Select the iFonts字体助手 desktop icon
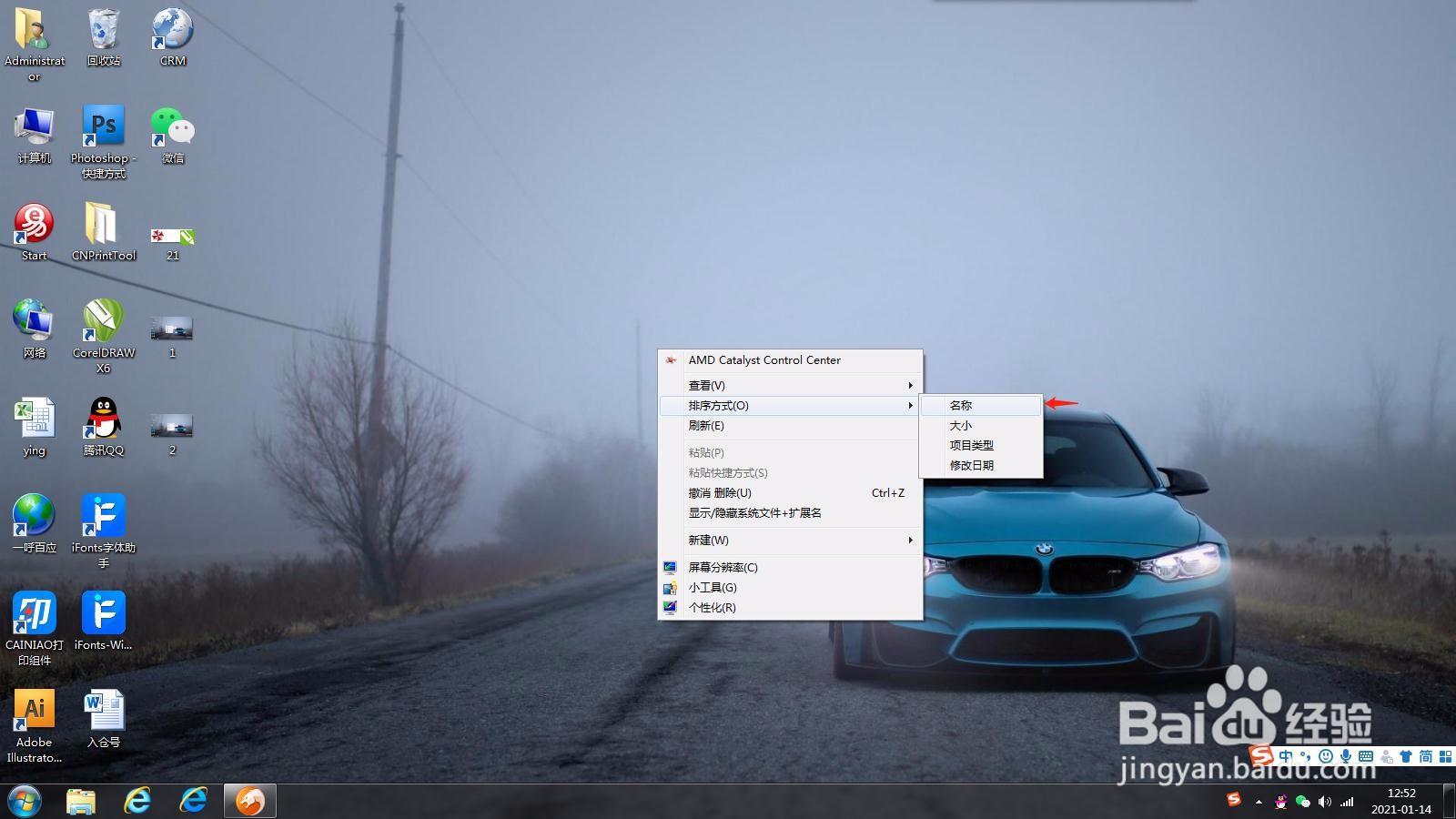The image size is (1456, 819). (104, 516)
